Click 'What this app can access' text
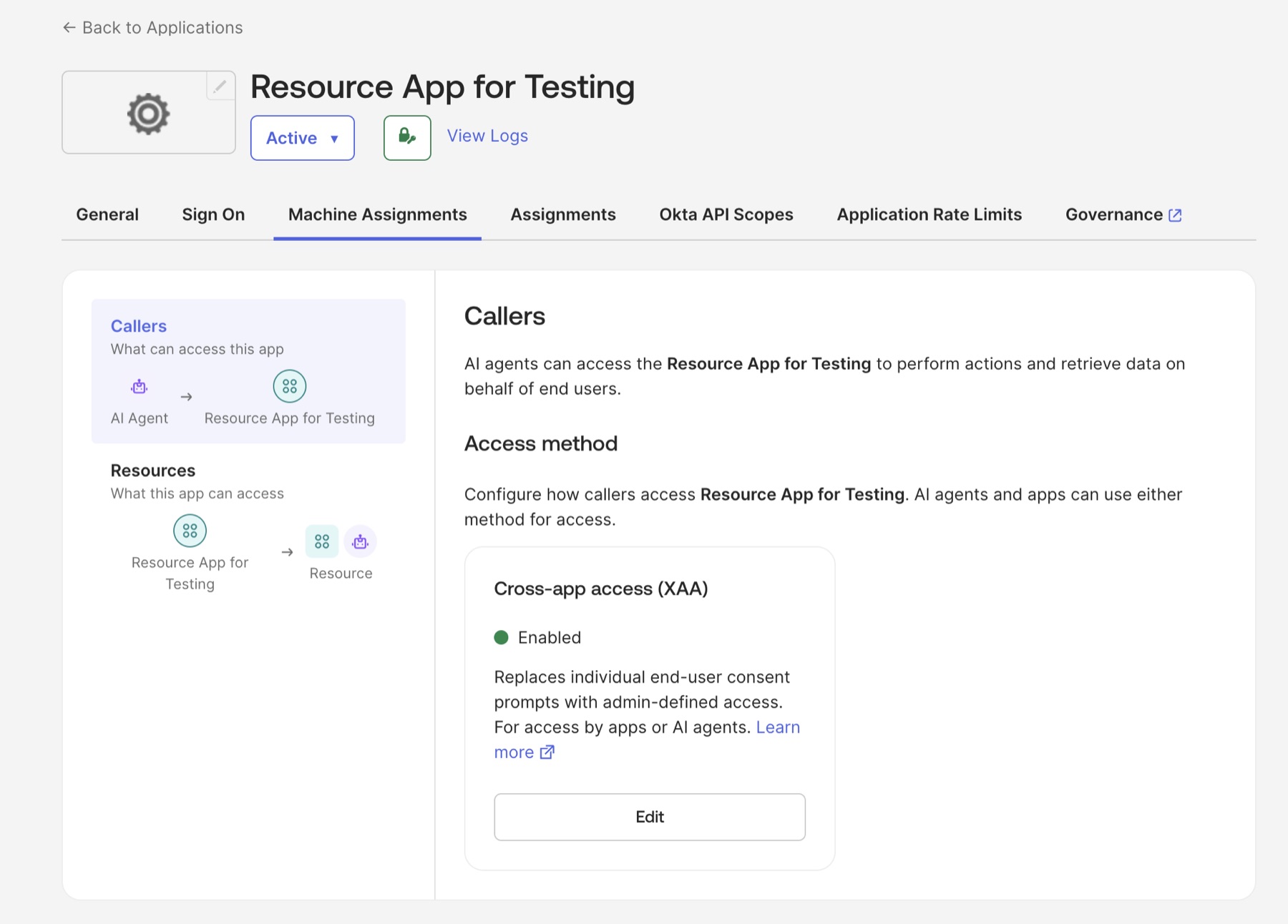 [x=197, y=493]
